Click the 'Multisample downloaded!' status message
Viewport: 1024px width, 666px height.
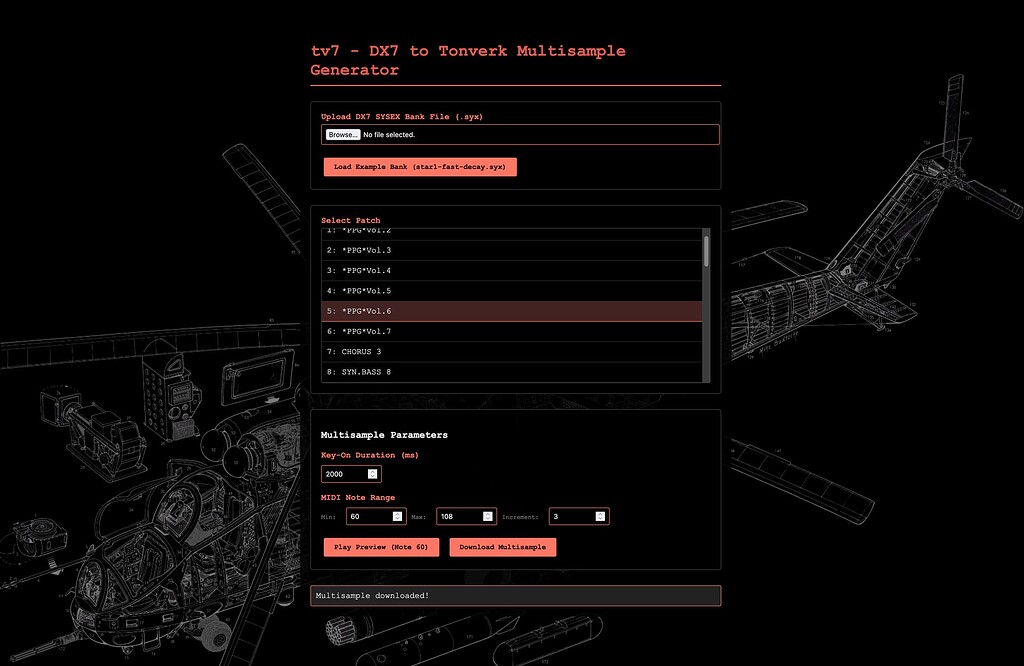(515, 595)
